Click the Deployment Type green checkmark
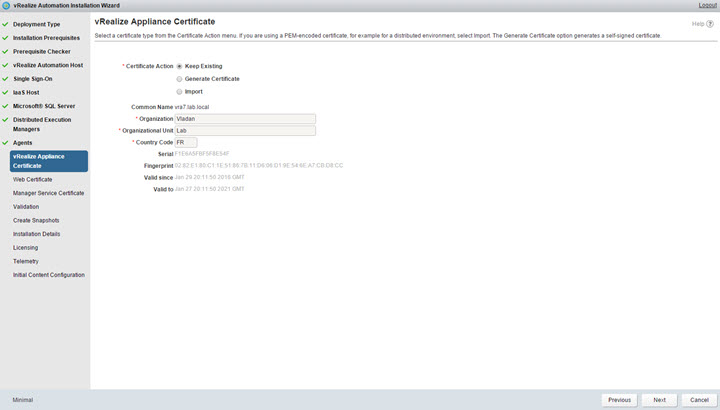 click(x=5, y=24)
